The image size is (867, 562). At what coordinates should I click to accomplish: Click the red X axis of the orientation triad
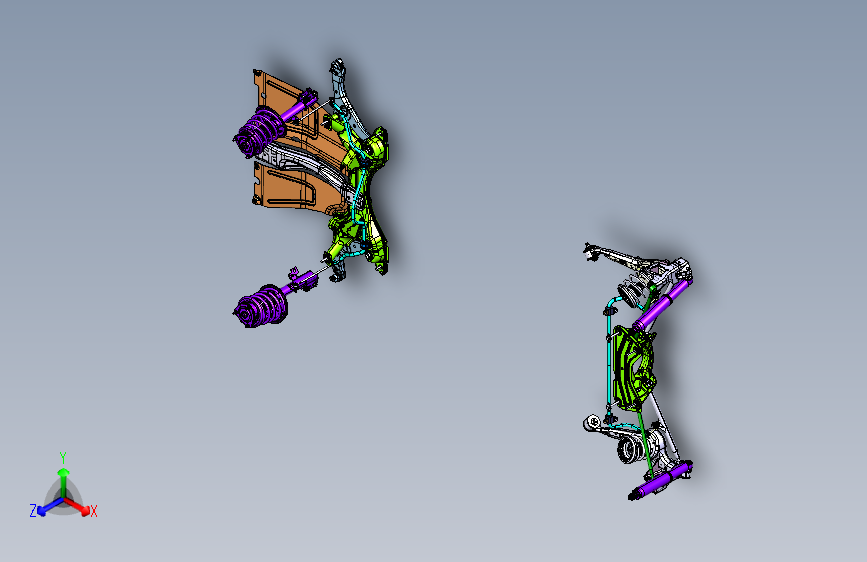click(78, 506)
